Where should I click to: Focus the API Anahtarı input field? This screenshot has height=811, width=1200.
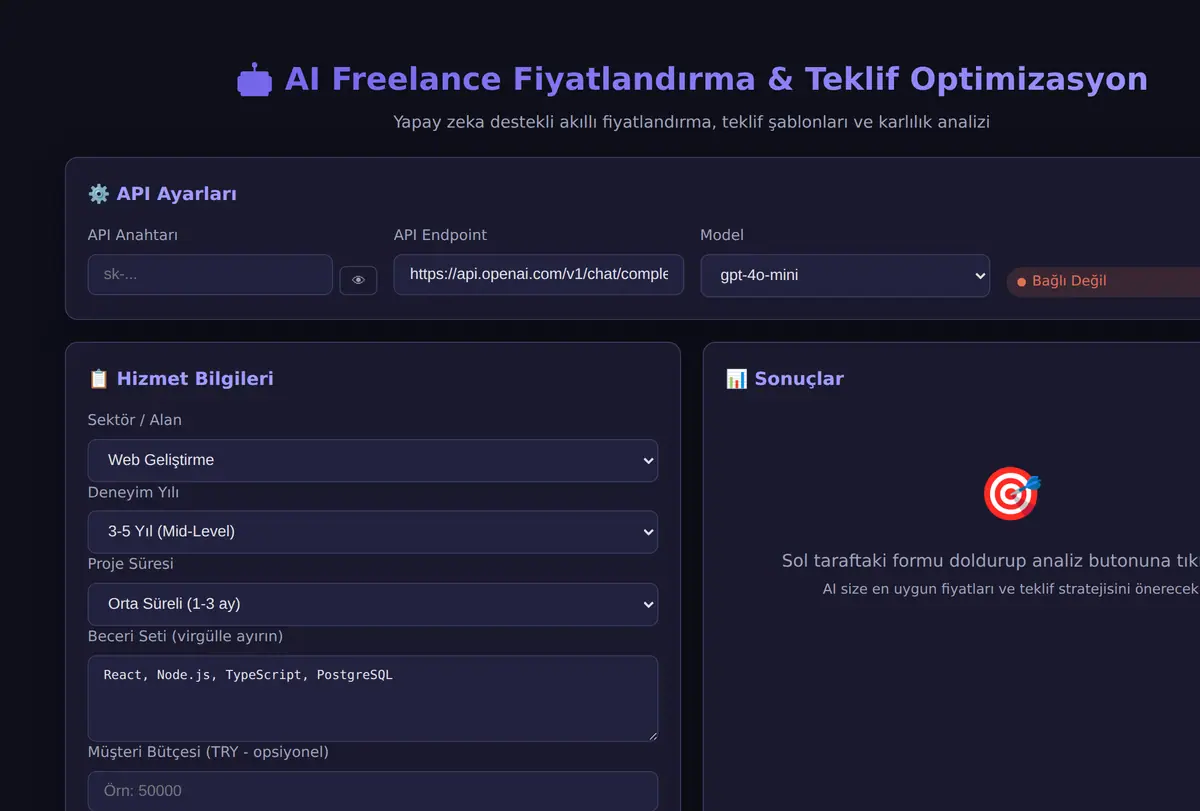[210, 274]
